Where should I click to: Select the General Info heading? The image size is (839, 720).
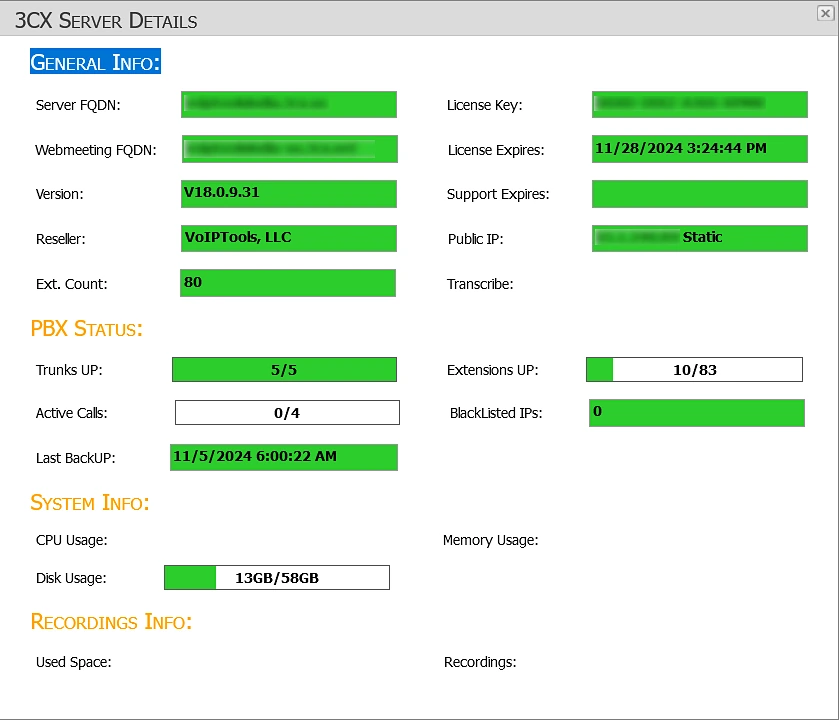pyautogui.click(x=95, y=62)
